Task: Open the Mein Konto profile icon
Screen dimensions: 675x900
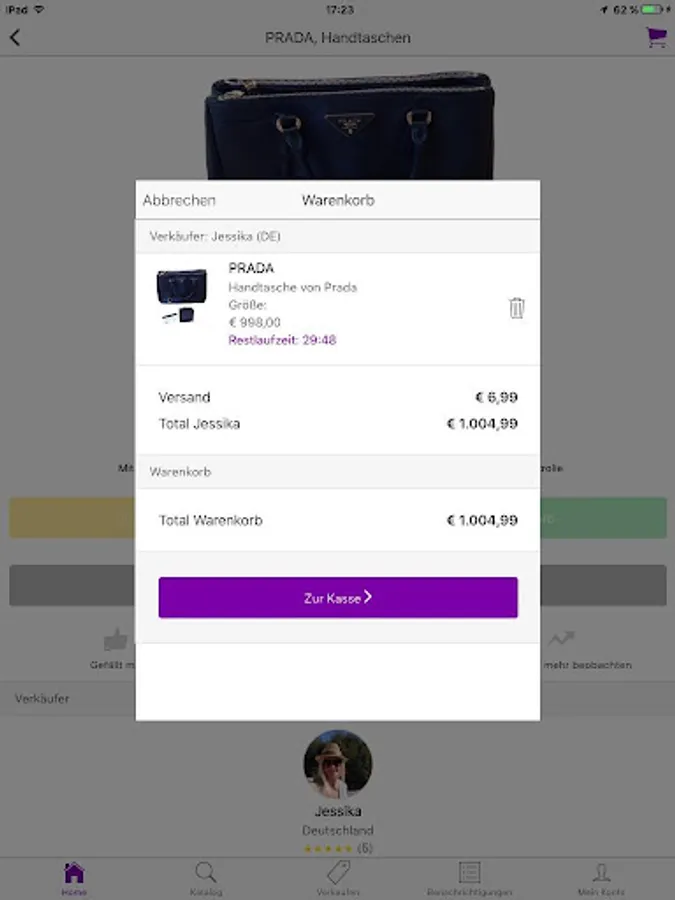Action: pyautogui.click(x=601, y=872)
